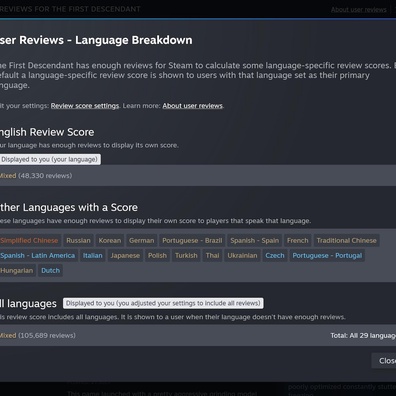Image resolution: width=396 pixels, height=396 pixels.
Task: Select the Japanese language tag
Action: [125, 255]
